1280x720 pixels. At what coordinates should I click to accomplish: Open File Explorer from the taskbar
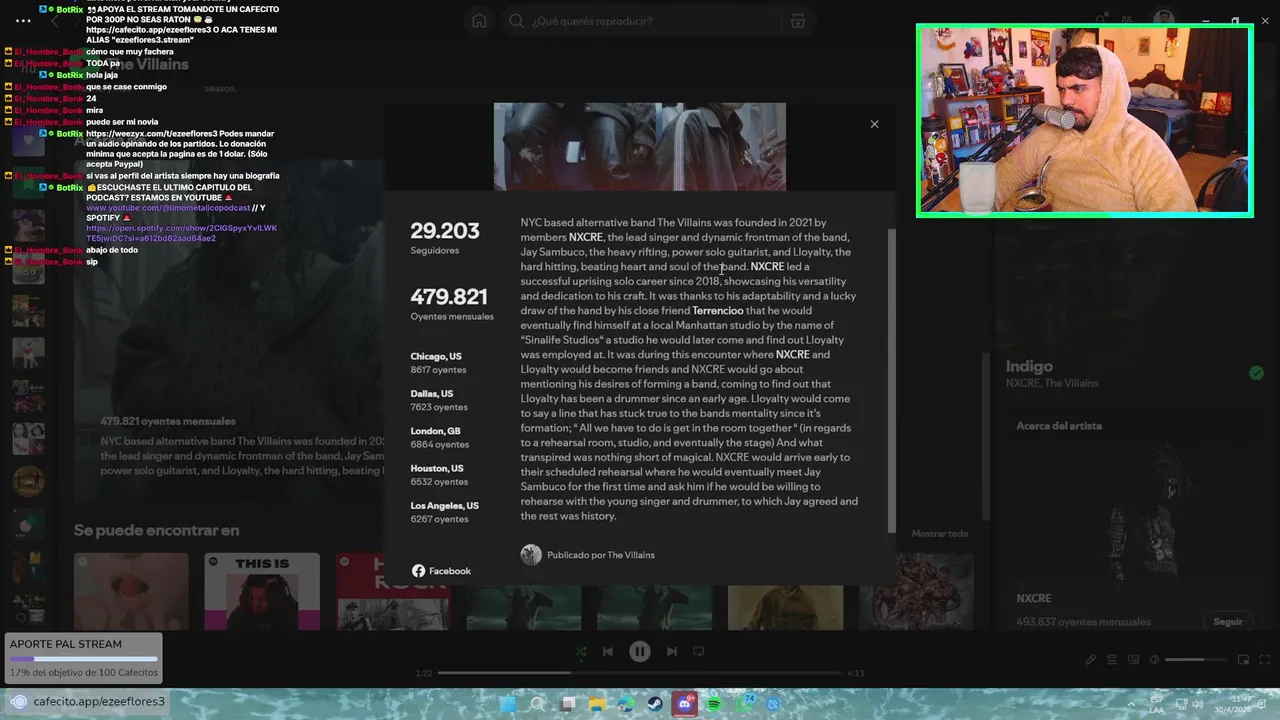pos(597,705)
